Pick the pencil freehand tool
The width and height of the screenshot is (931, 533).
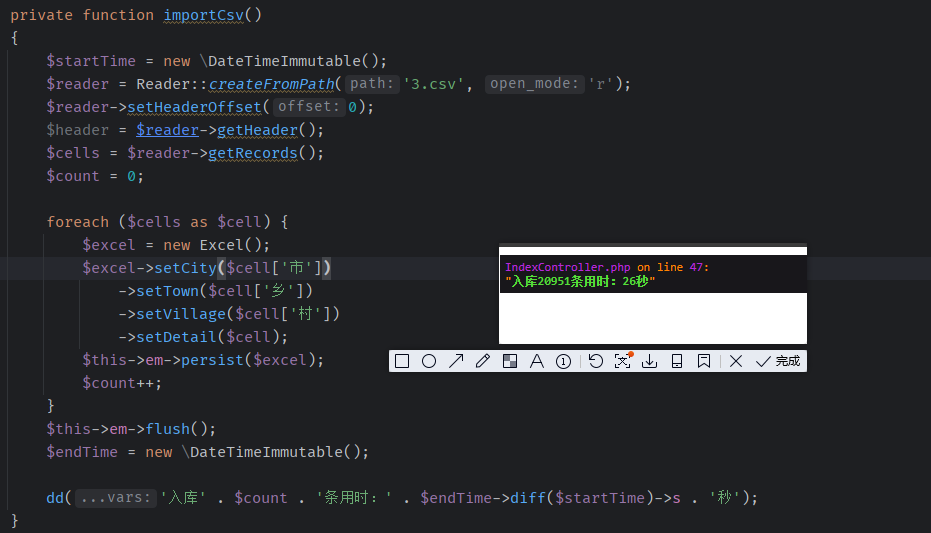[x=483, y=361]
